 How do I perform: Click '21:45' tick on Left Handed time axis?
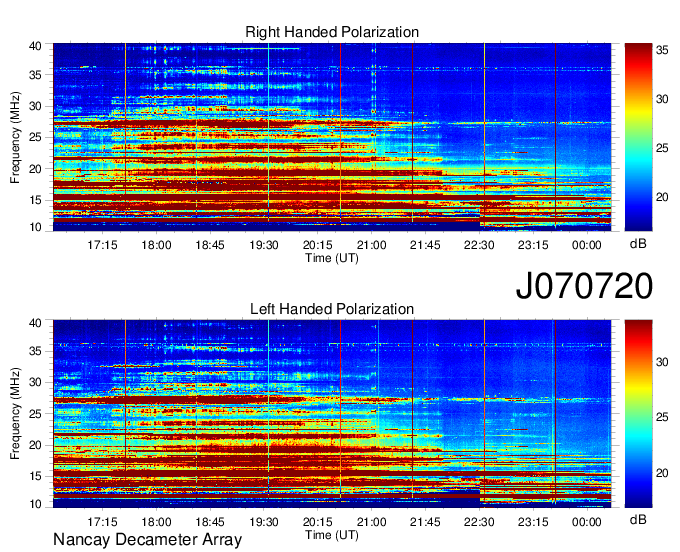click(425, 522)
